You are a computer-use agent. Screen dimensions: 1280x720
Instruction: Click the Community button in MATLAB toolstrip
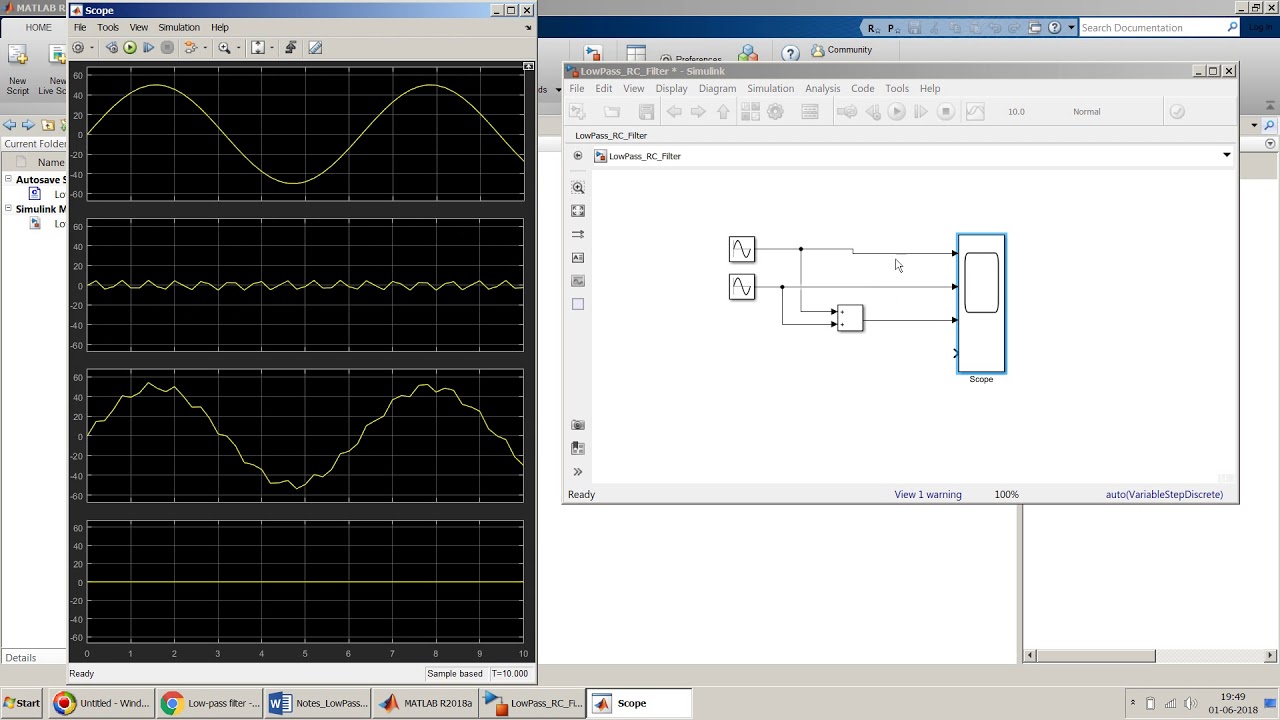(842, 50)
